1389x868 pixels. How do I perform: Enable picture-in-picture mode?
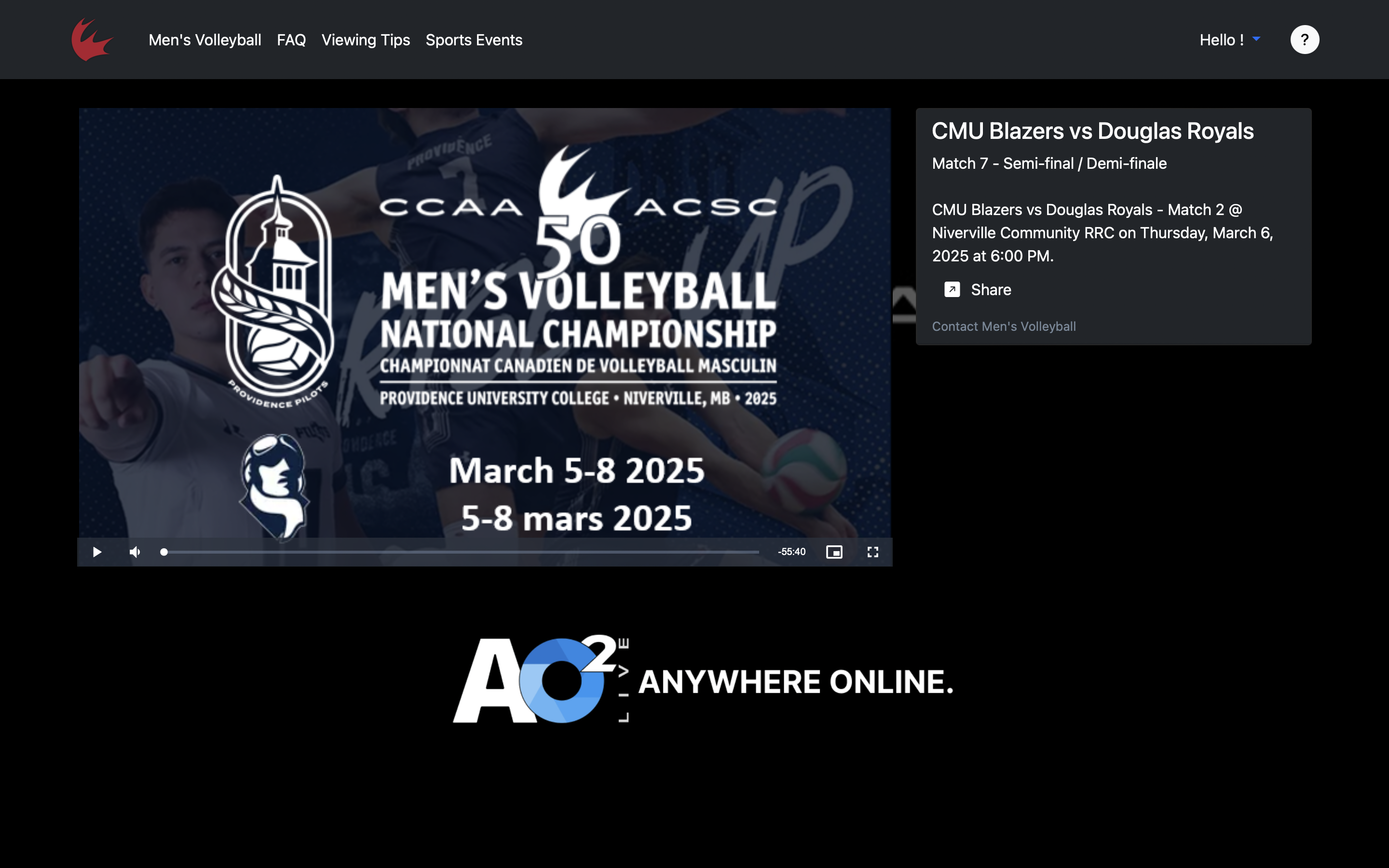point(834,552)
